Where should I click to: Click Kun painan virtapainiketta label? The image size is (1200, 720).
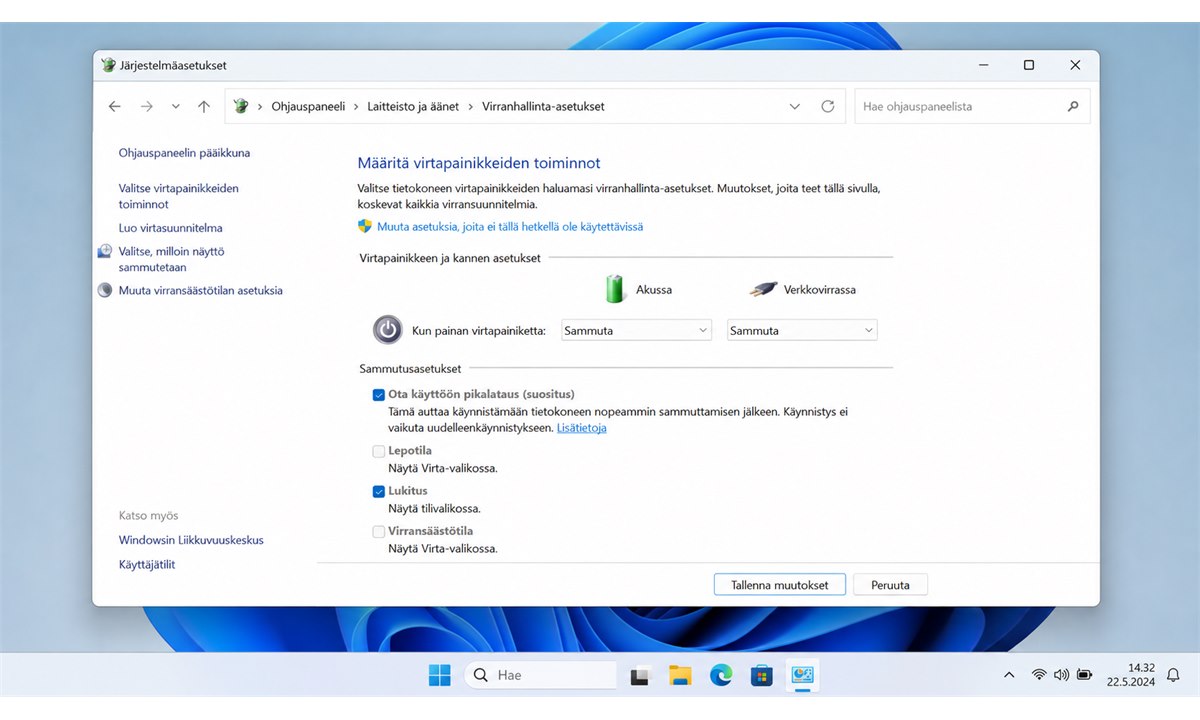point(479,330)
